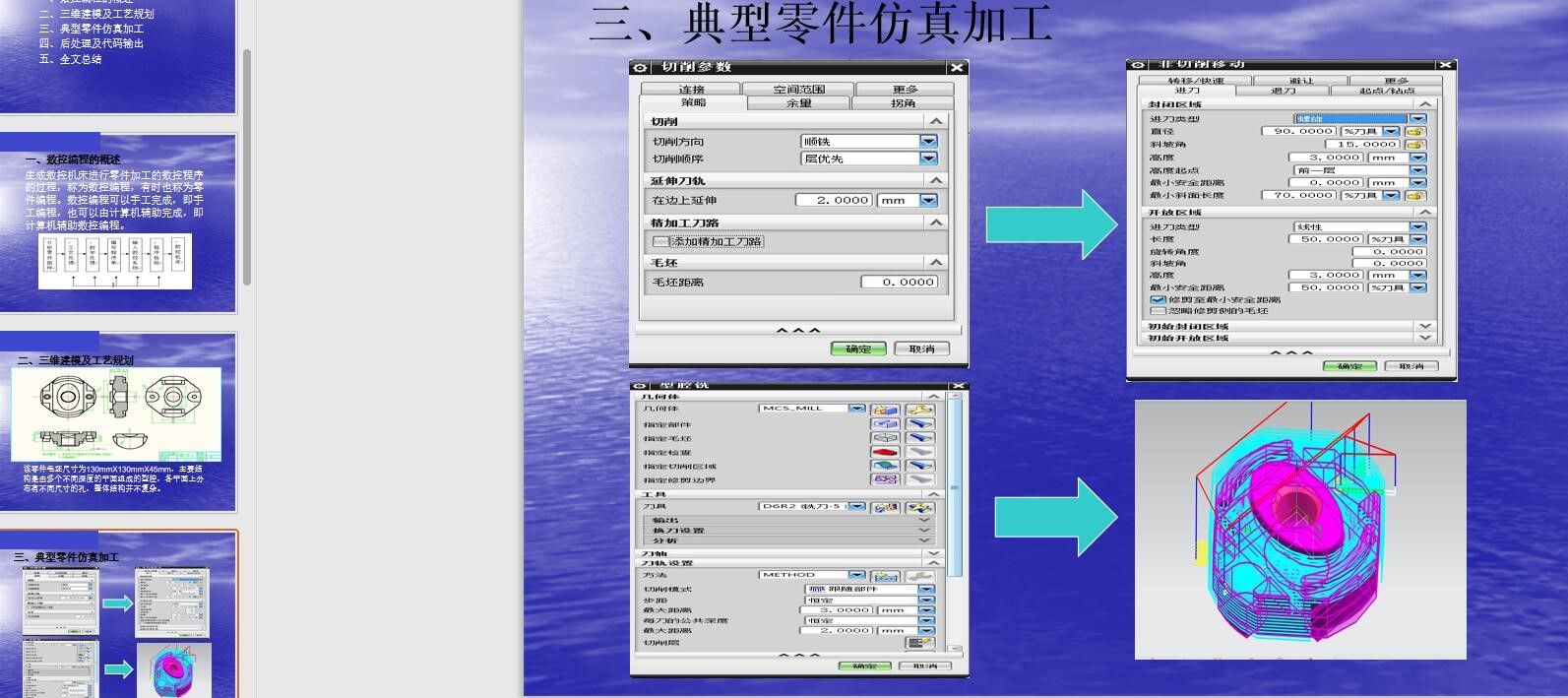Click the select icon in 指定部件 row

pos(886,424)
